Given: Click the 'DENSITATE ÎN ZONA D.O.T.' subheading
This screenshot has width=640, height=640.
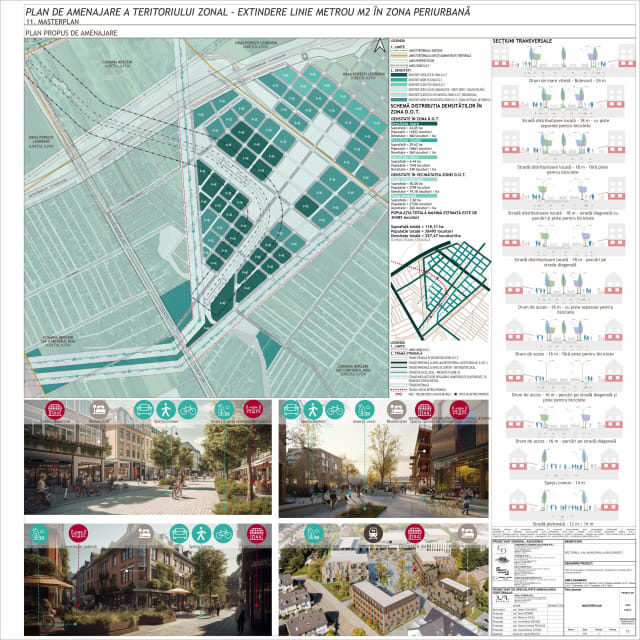Looking at the screenshot, I should pos(417,119).
